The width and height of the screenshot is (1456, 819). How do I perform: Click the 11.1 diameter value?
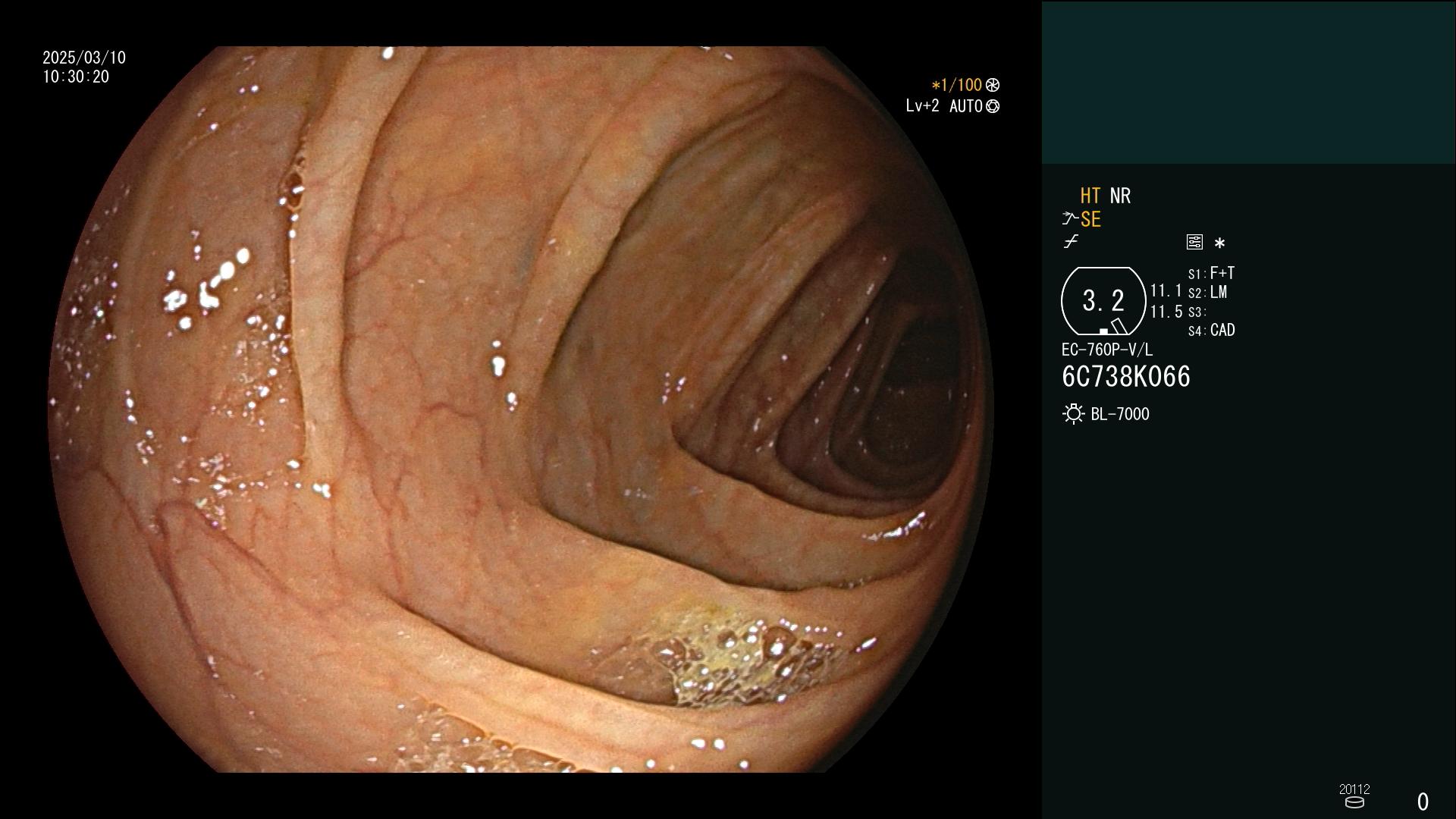click(x=1166, y=290)
